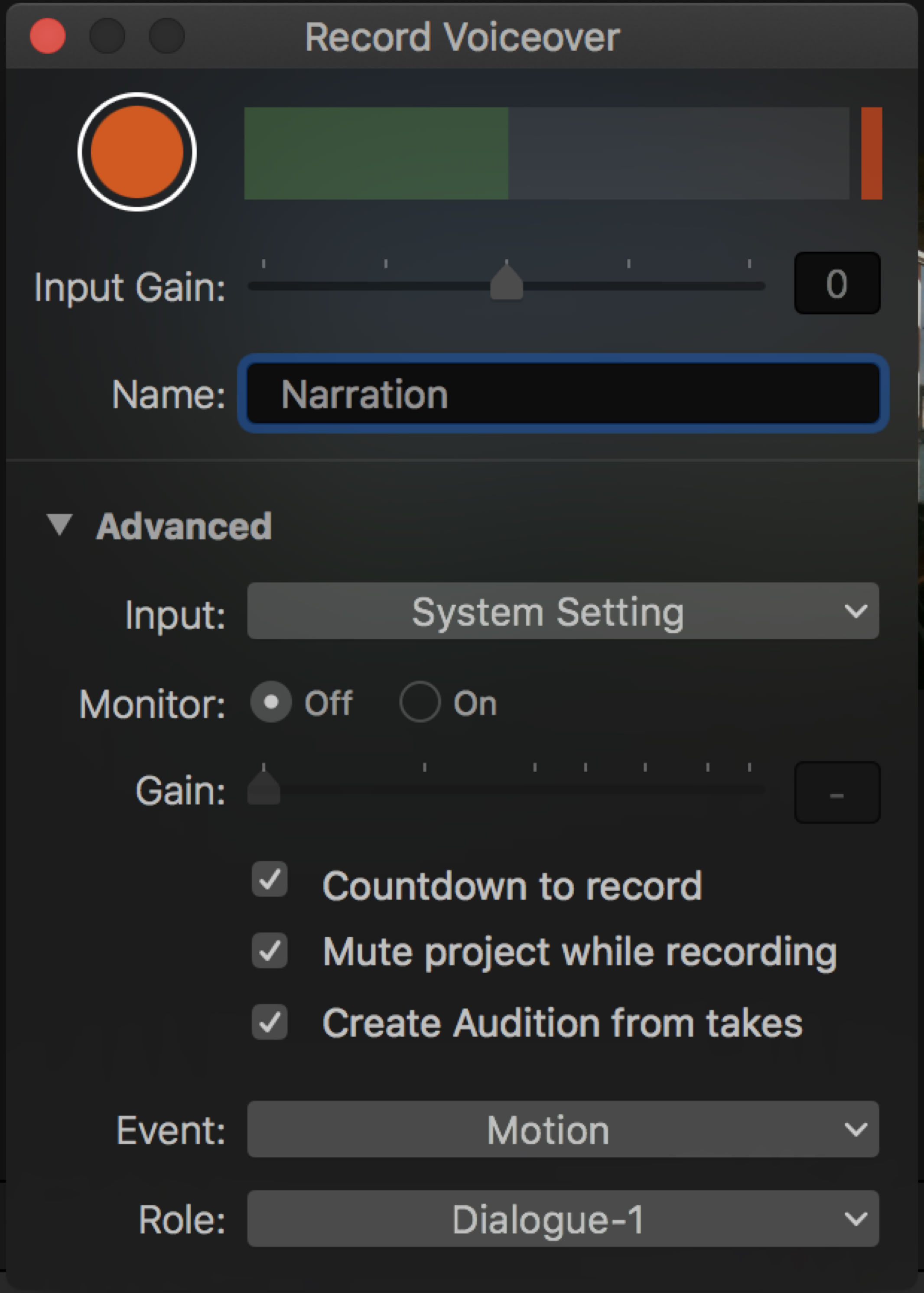Screen dimensions: 924x1293
Task: Open the Event Motion dropdown
Action: 563,1129
